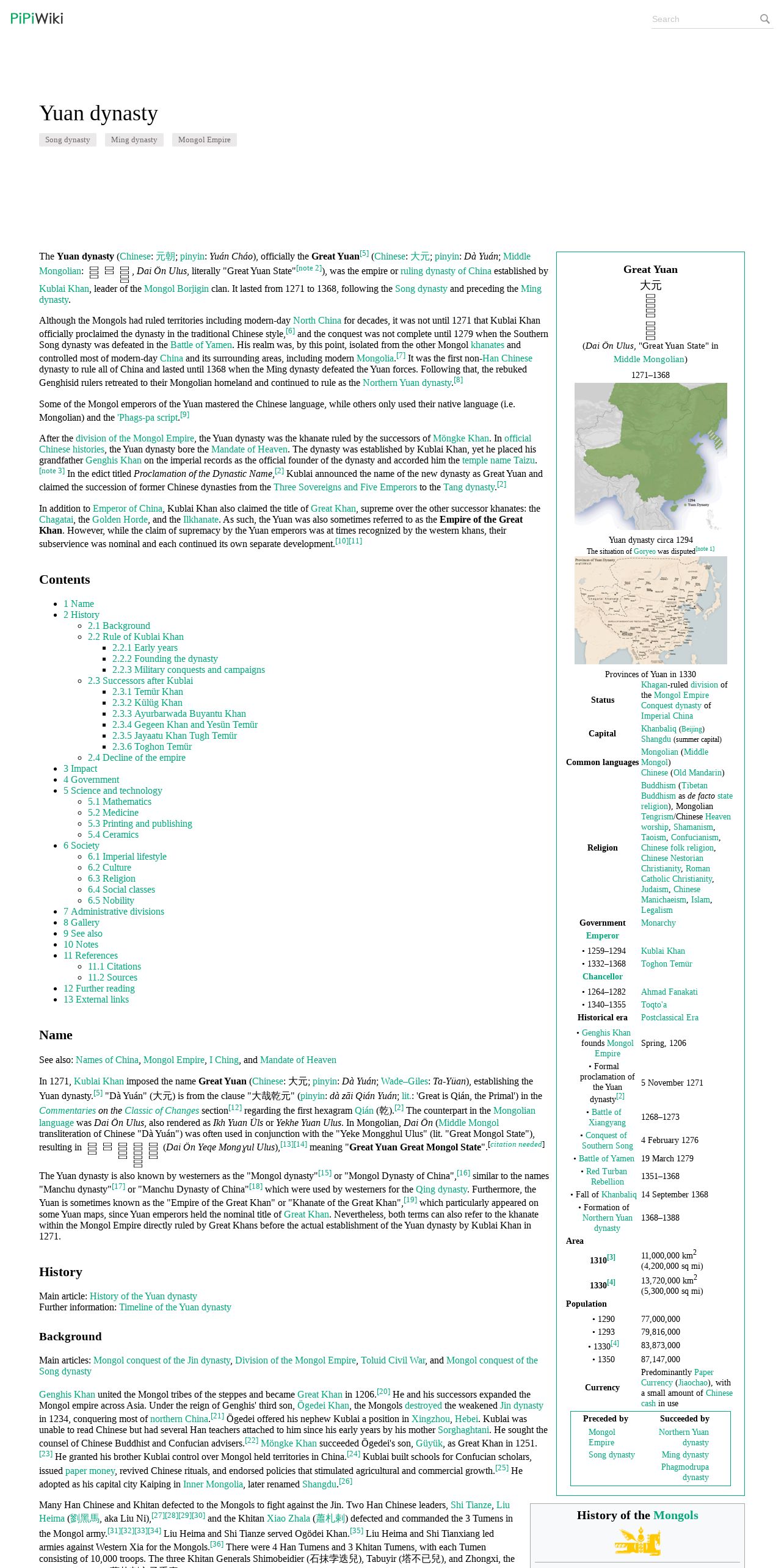
Task: Open the Provinces of Yuan 1330 map
Action: pyautogui.click(x=651, y=611)
